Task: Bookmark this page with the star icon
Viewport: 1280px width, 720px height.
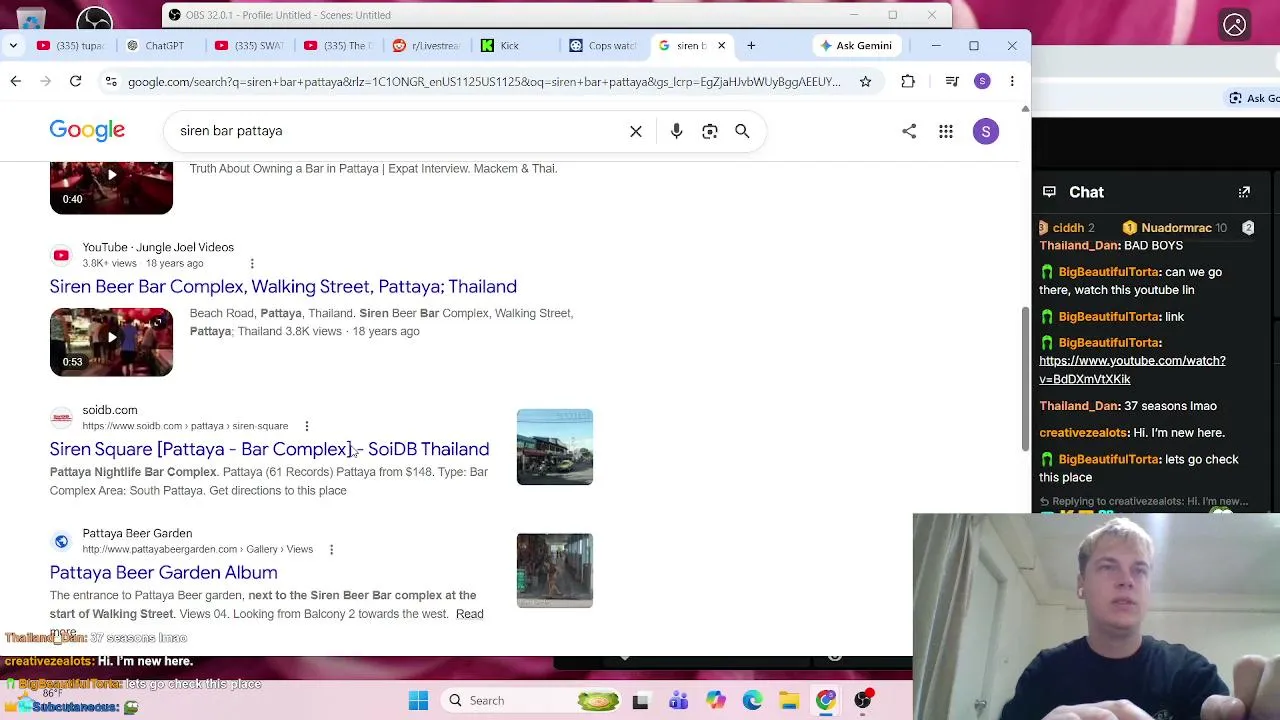Action: click(865, 81)
